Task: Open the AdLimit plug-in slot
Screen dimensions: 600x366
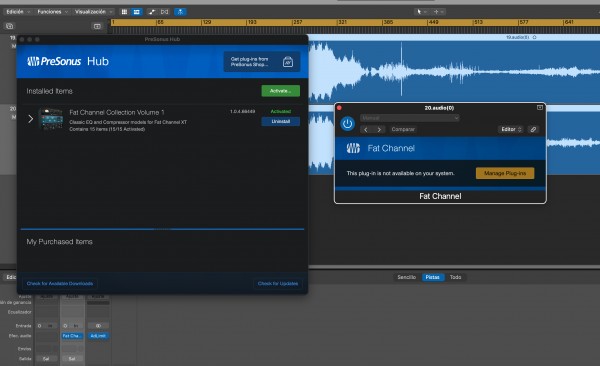Action: coord(98,336)
